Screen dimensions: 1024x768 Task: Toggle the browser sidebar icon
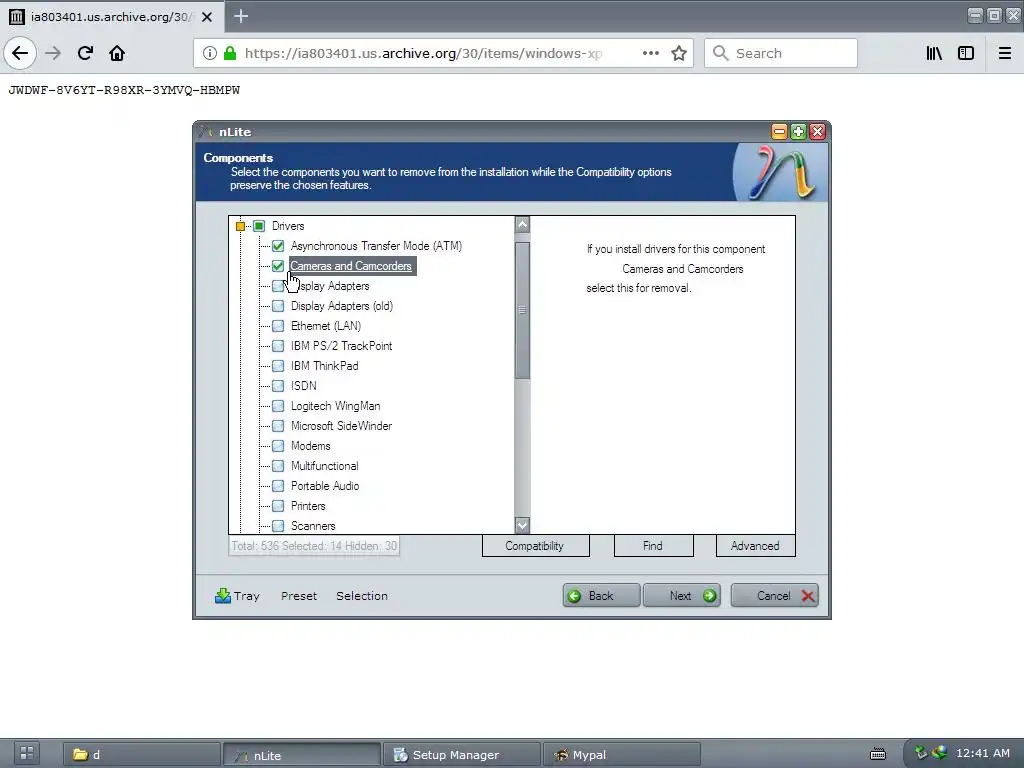(966, 53)
